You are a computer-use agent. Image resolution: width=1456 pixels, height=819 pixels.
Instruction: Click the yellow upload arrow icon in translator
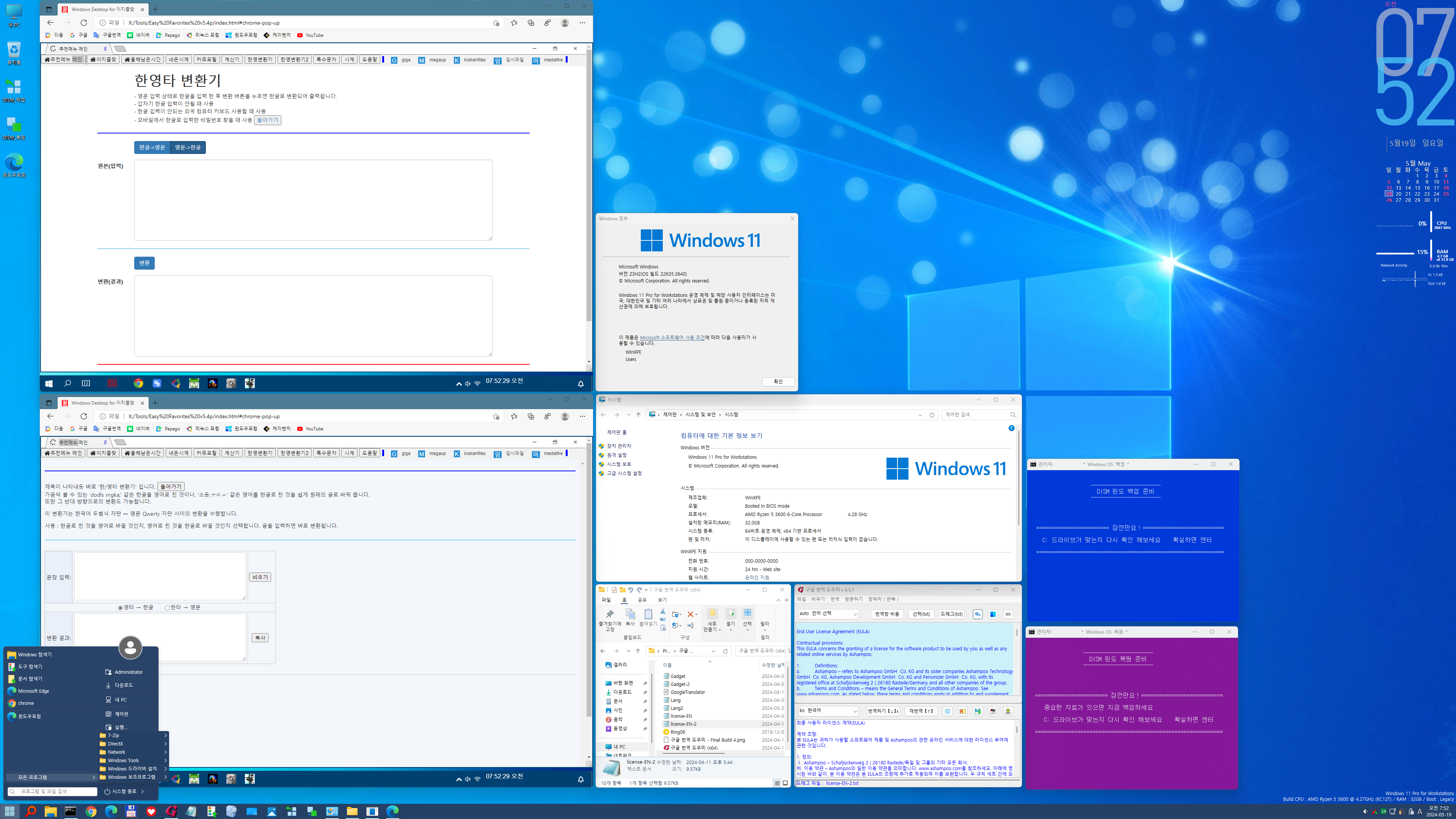tap(1008, 711)
